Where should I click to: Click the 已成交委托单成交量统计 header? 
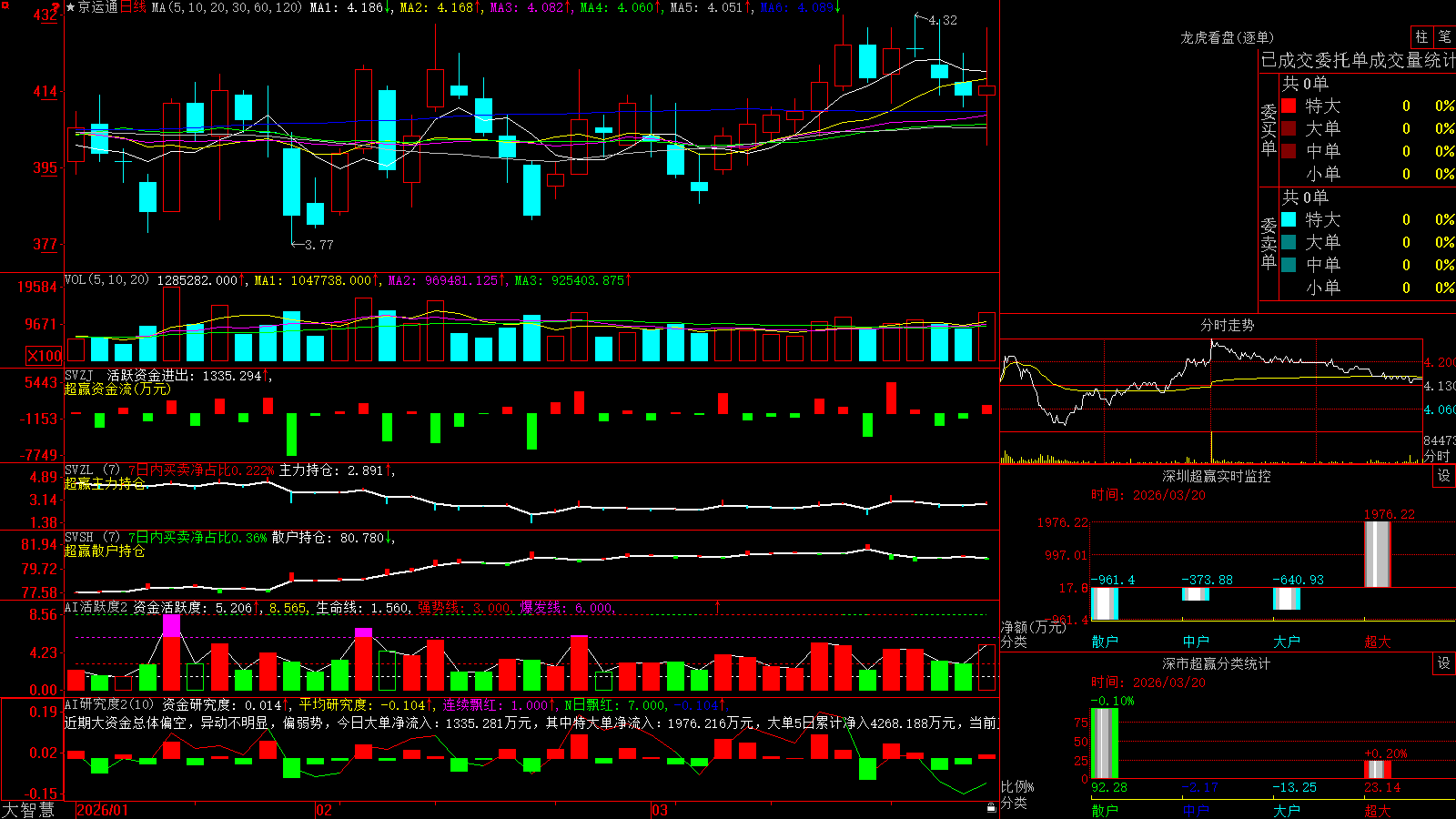click(x=1358, y=60)
